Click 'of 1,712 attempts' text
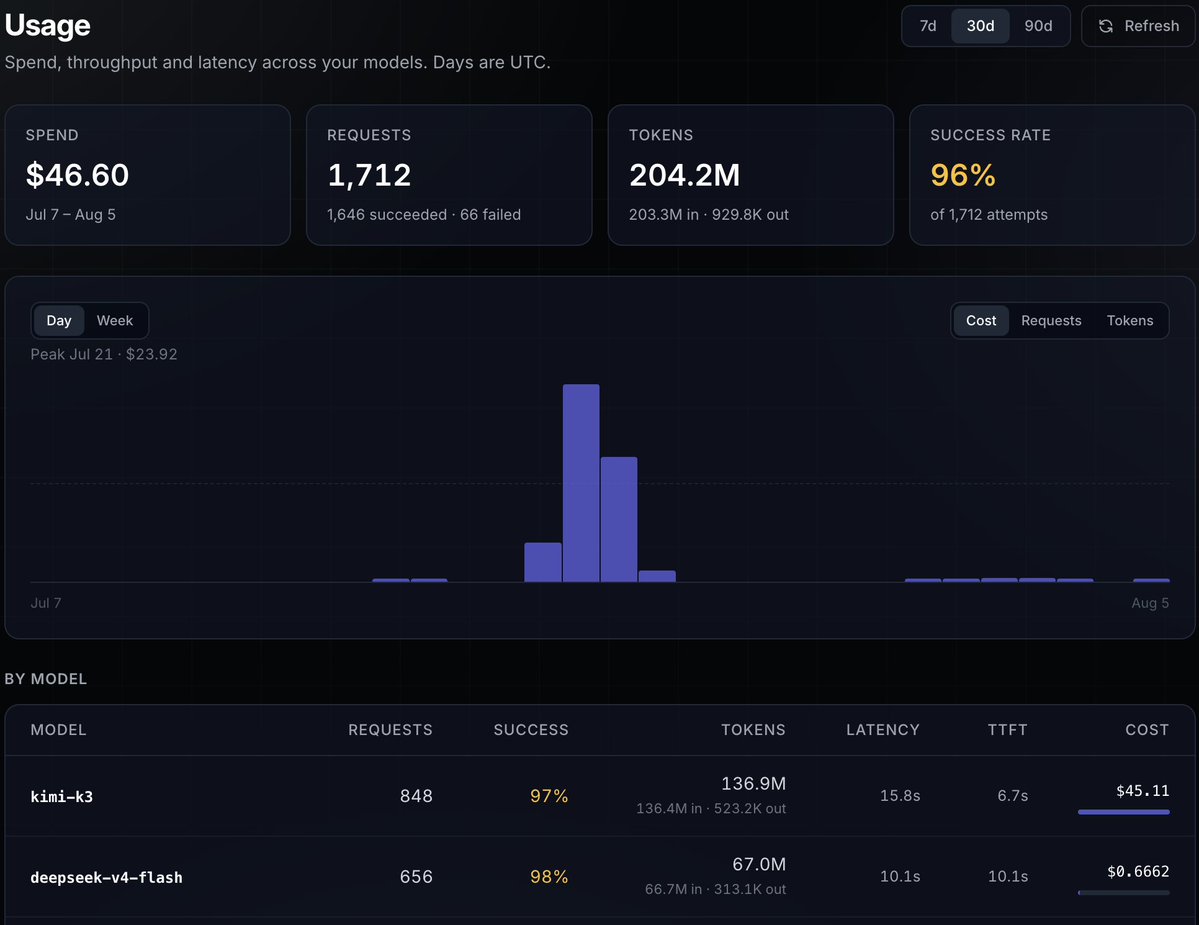Screen dimensions: 1199x925 coord(989,215)
